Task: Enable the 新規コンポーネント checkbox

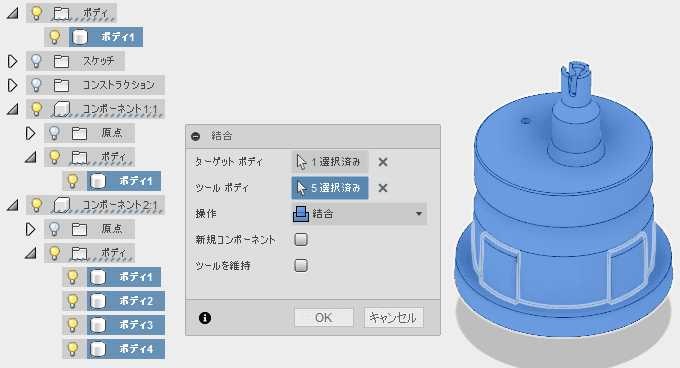Action: tap(301, 239)
